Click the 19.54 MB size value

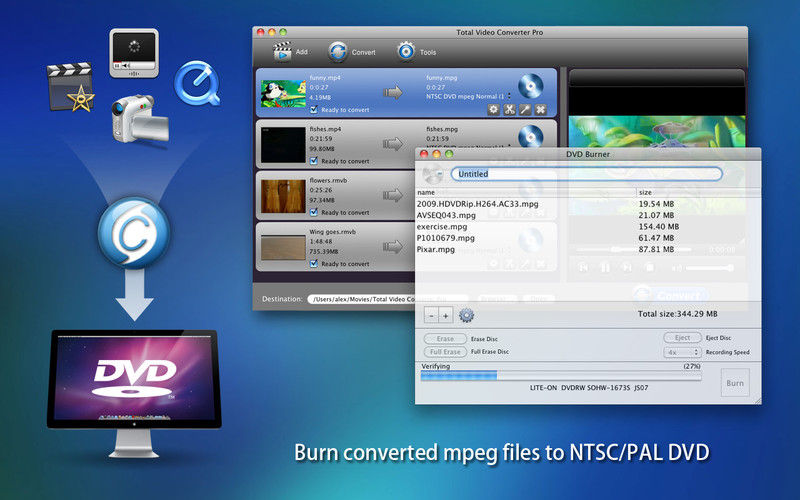(656, 204)
